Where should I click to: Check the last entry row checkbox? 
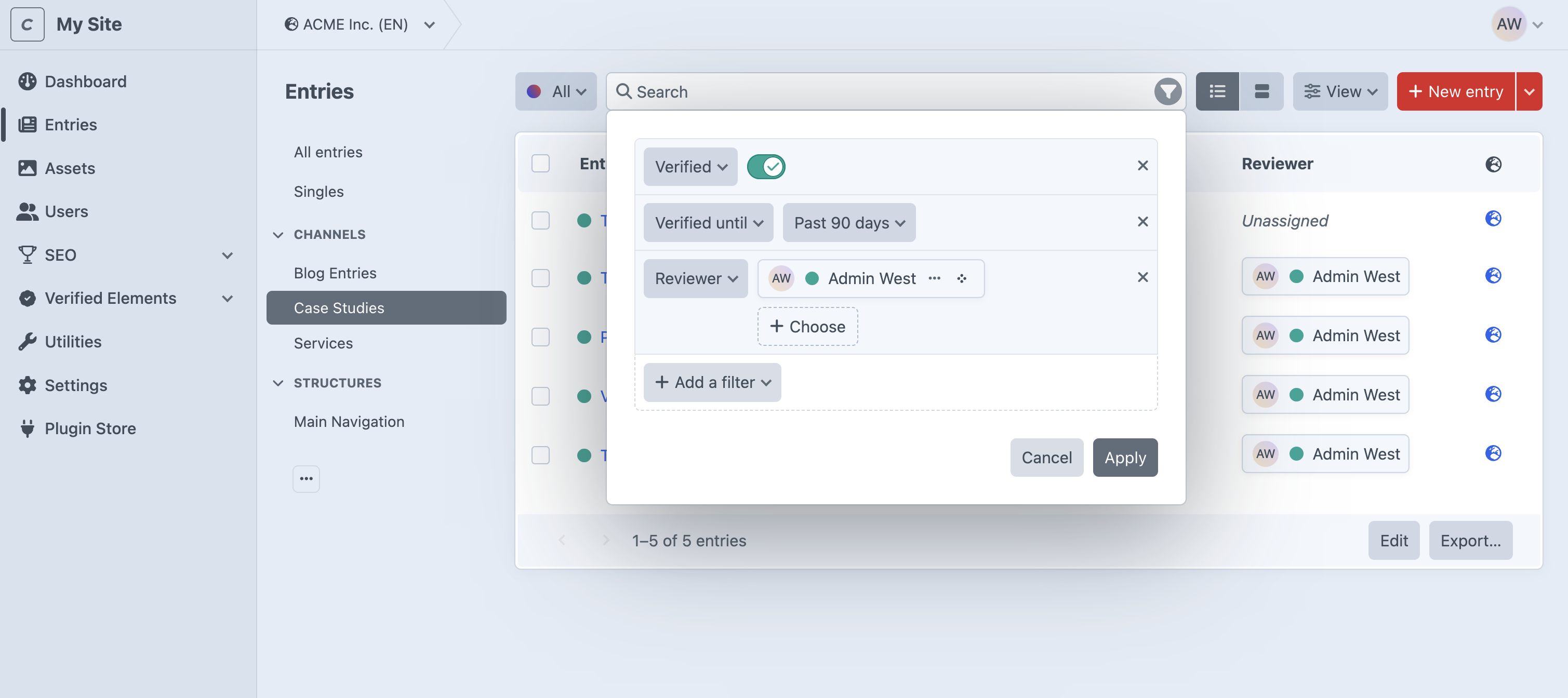coord(540,454)
